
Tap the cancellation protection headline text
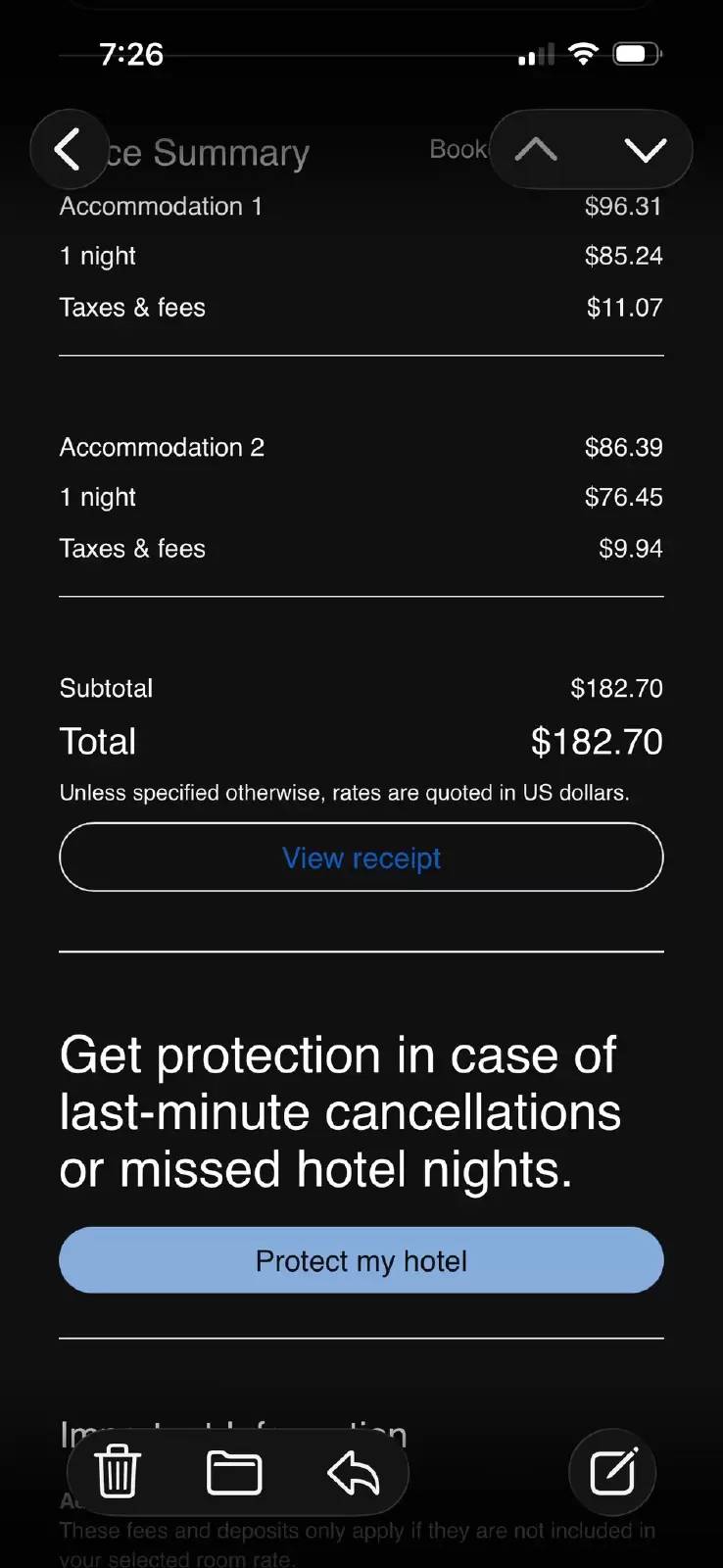pyautogui.click(x=340, y=1112)
